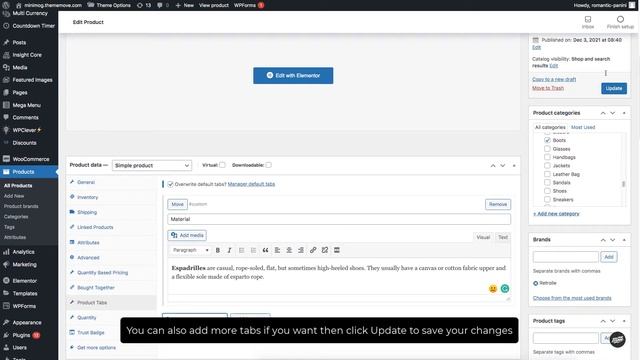Open the Simple product type dropdown
Image resolution: width=640 pixels, height=360 pixels.
pos(151,165)
